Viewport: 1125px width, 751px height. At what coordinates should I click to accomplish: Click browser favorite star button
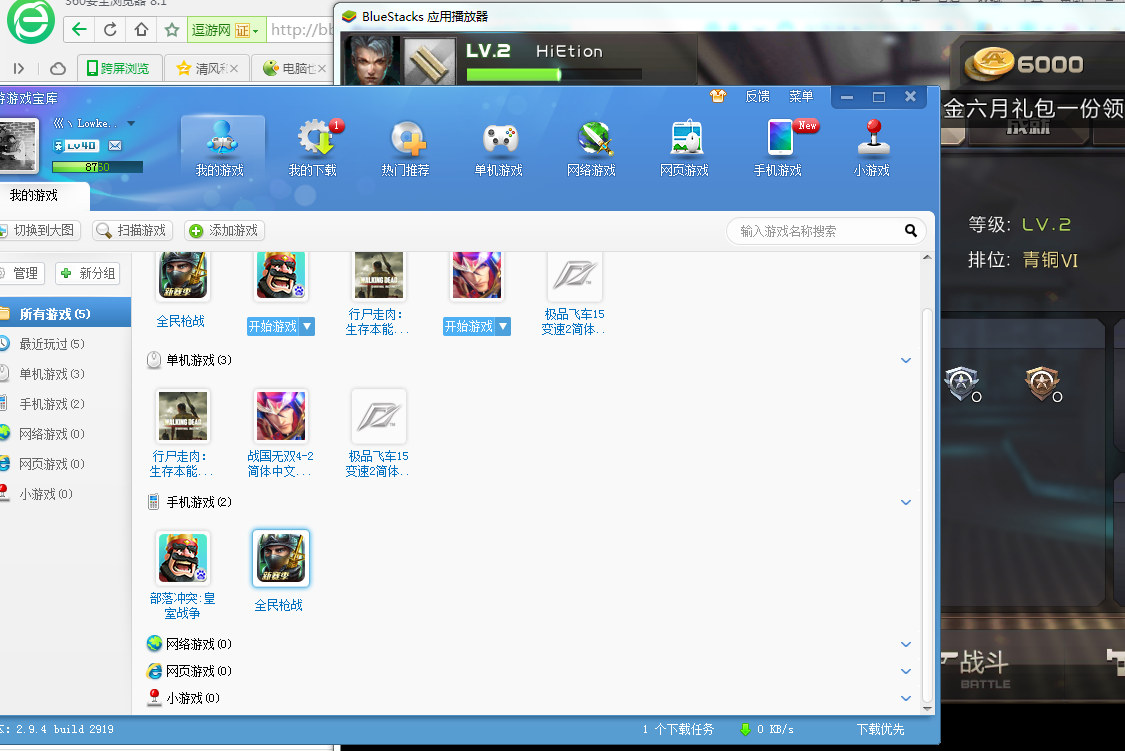coord(171,29)
